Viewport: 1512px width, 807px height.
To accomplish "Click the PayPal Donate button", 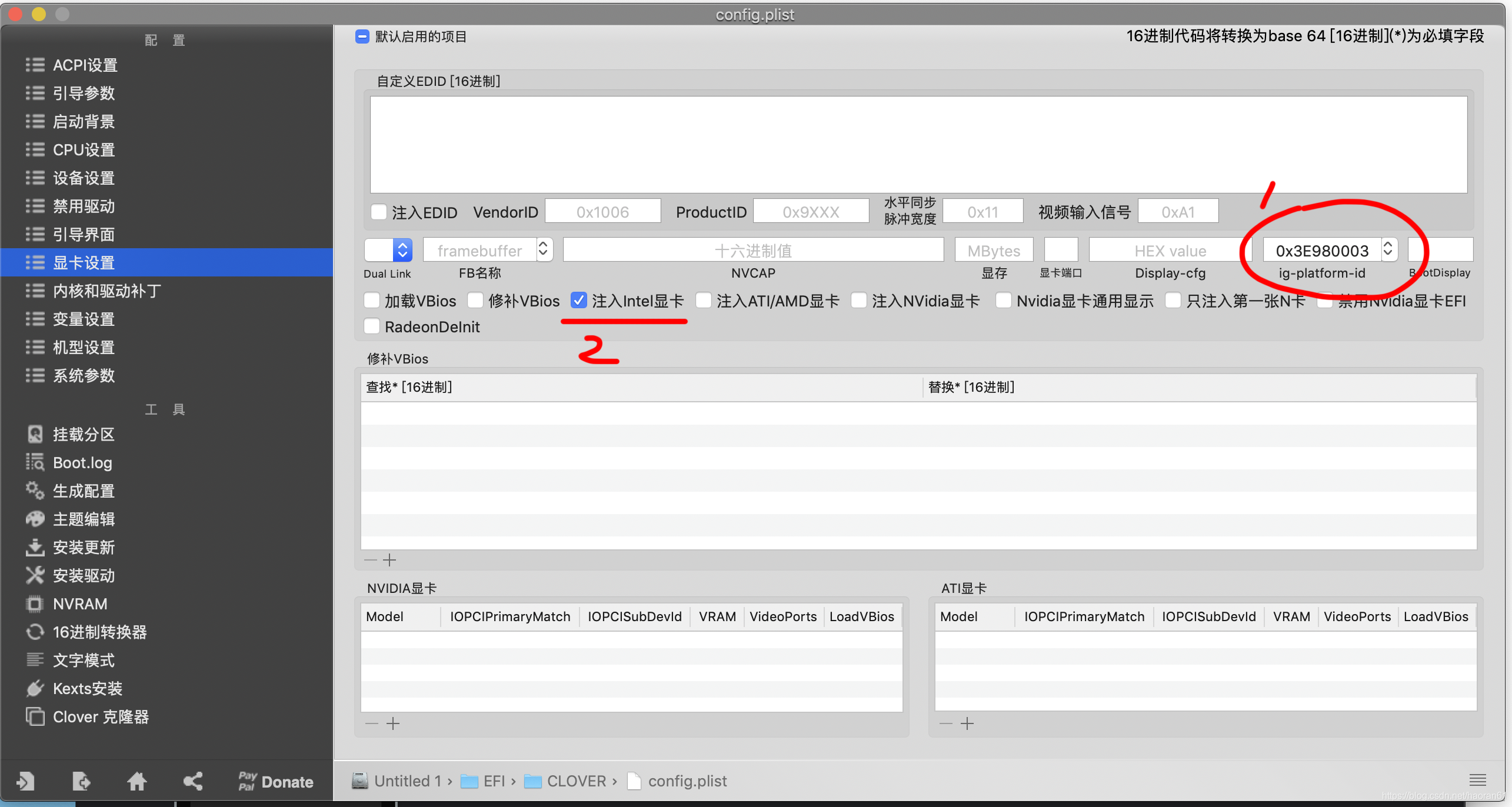I will [x=275, y=781].
